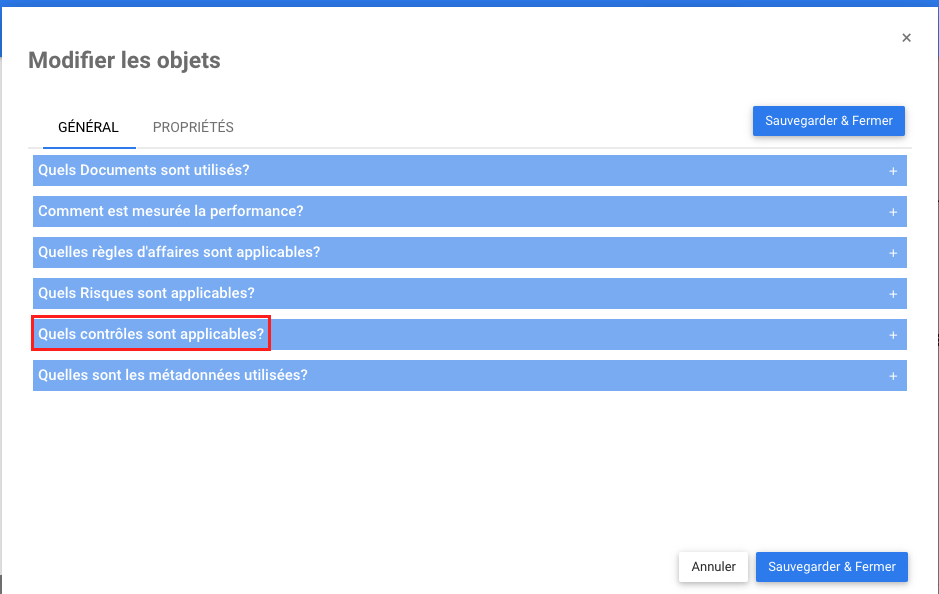This screenshot has height=594, width=939.
Task: Expand 'Comment est mesurée la performance?' section
Action: [171, 211]
